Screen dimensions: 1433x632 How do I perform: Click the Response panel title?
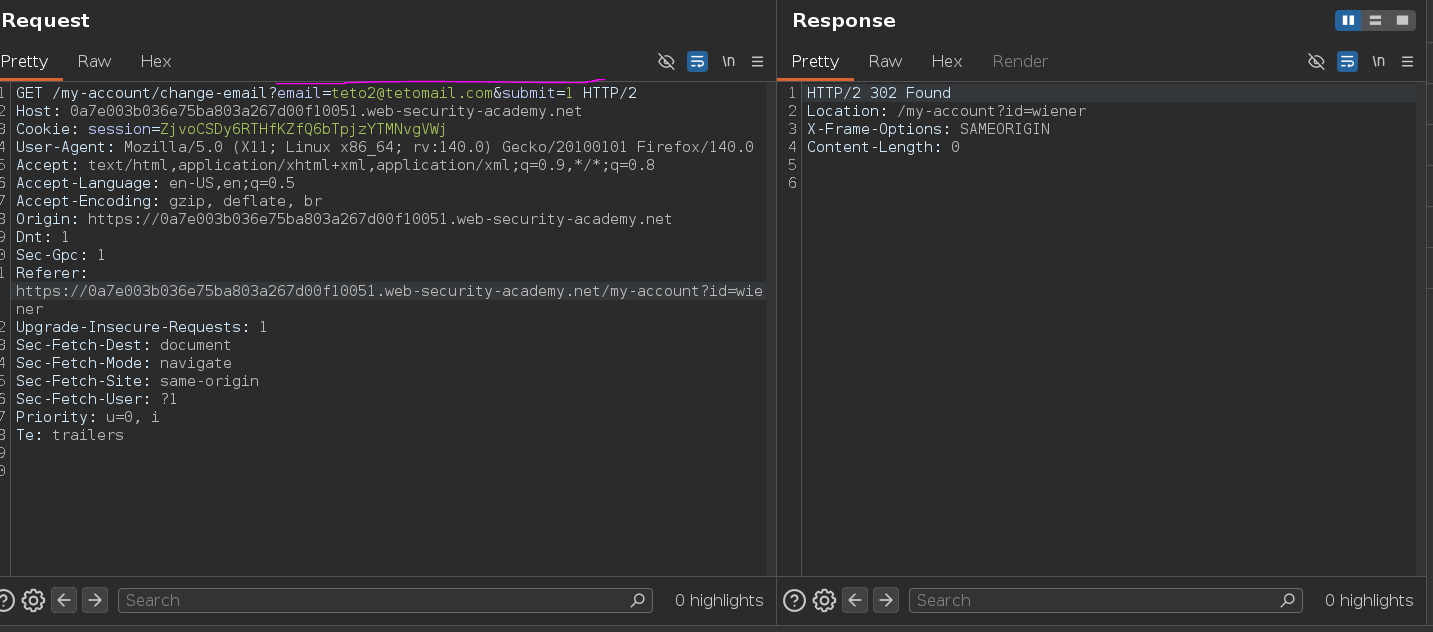(844, 20)
